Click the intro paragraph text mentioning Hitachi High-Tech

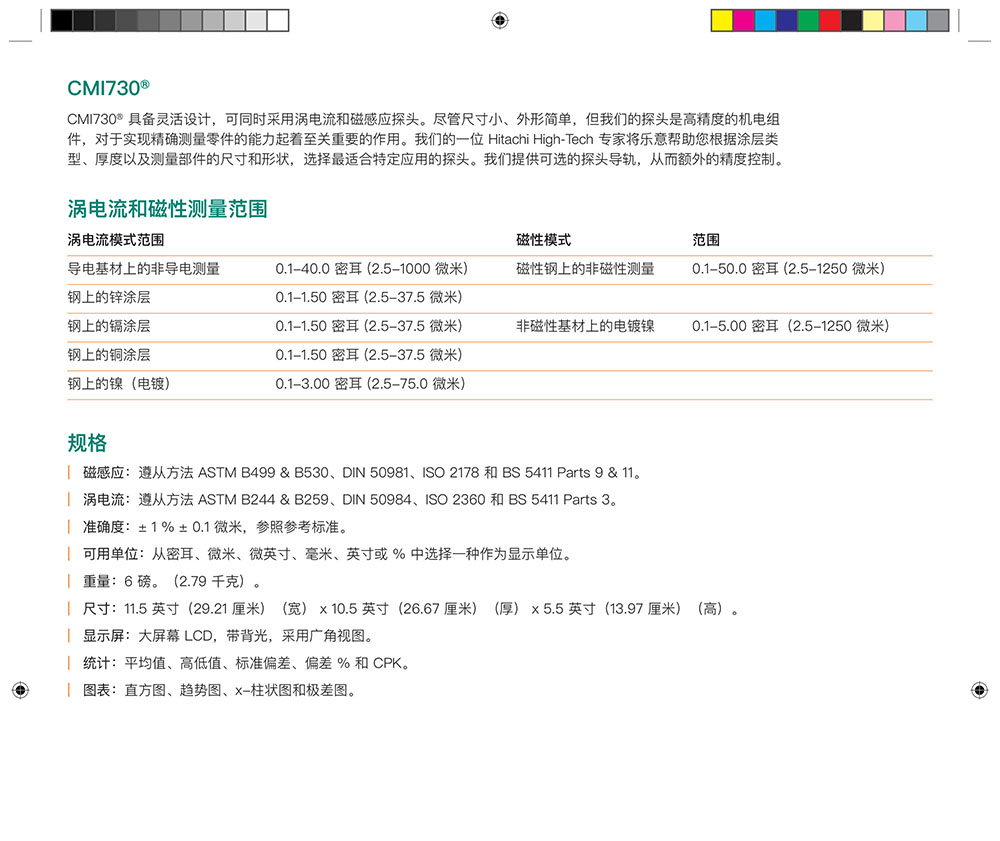425,139
